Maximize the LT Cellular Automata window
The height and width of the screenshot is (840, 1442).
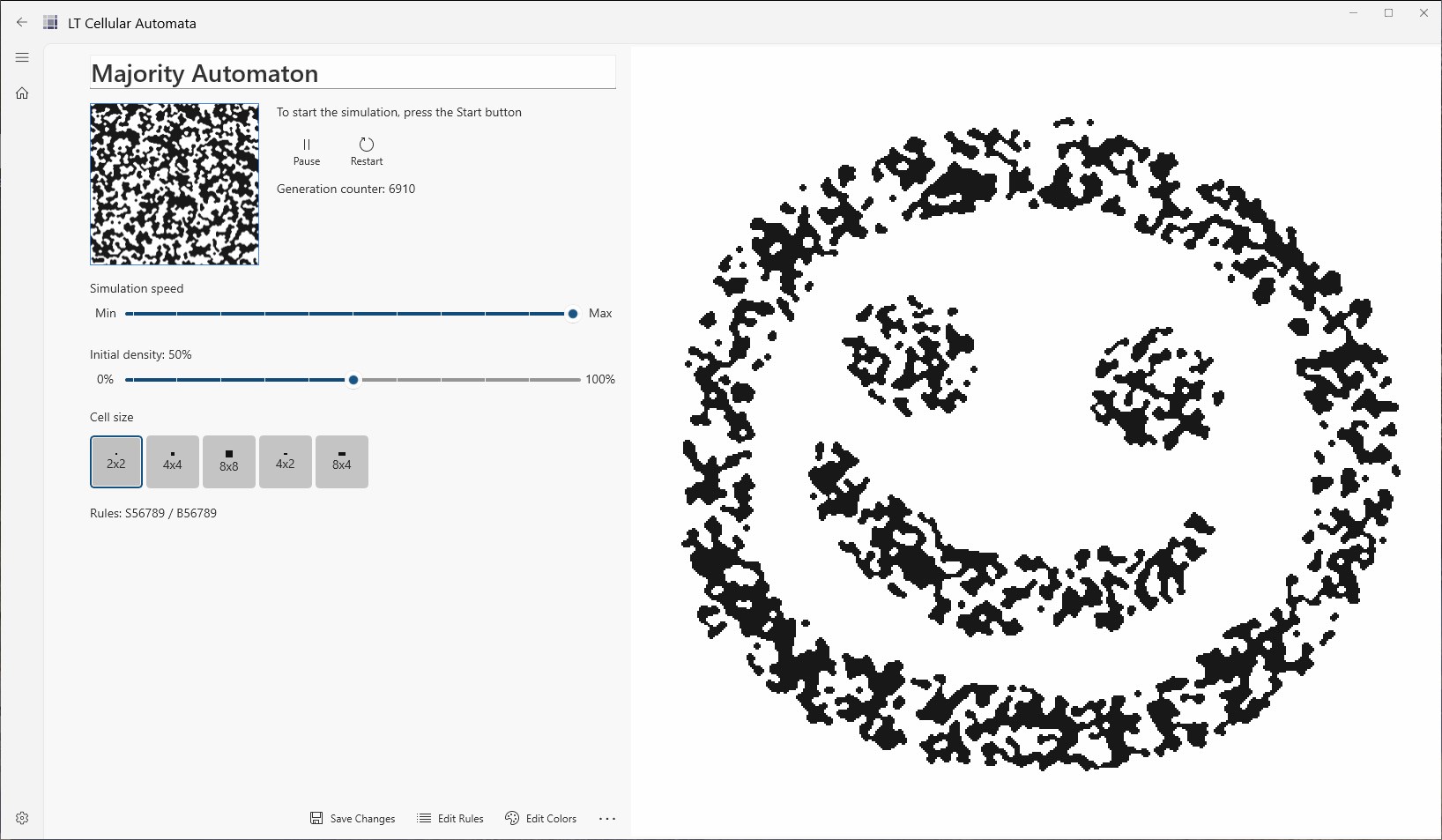(1388, 13)
